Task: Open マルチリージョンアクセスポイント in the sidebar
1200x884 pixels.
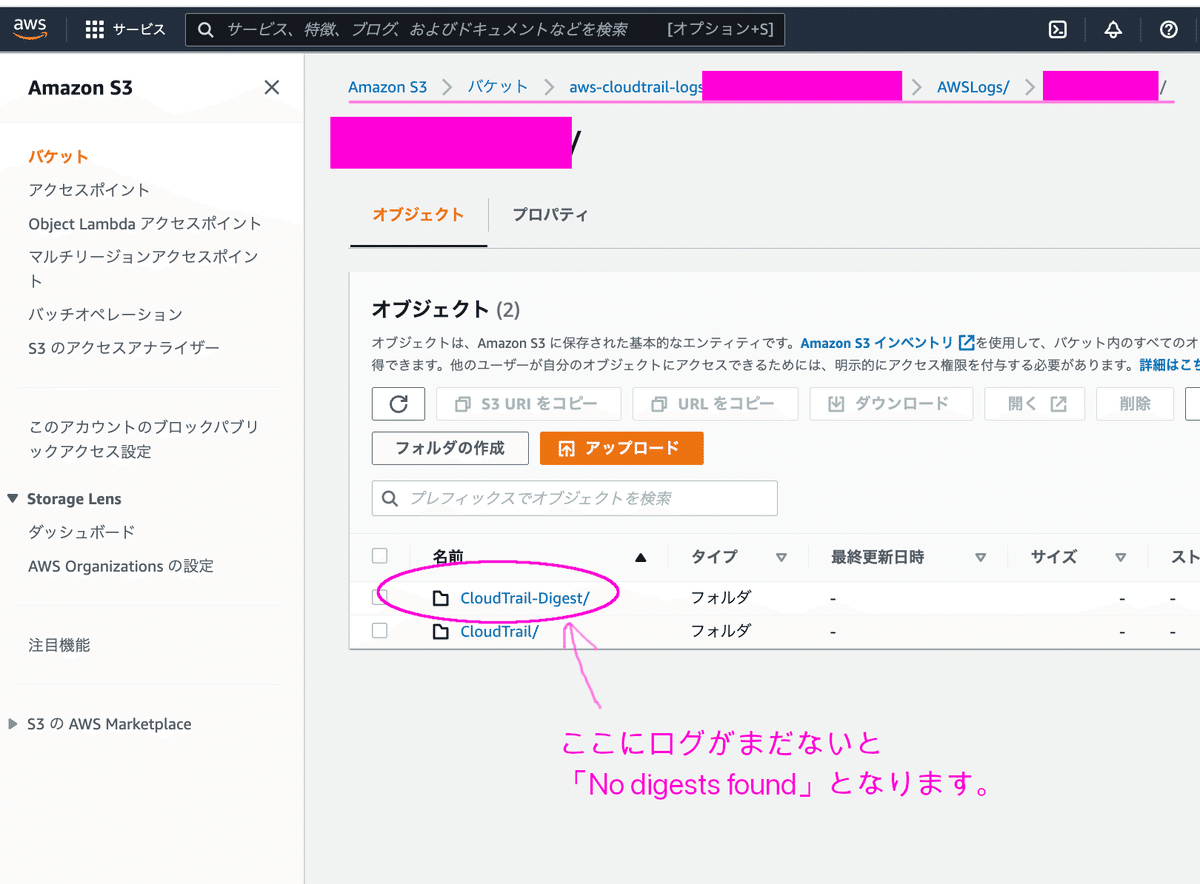Action: pos(143,268)
